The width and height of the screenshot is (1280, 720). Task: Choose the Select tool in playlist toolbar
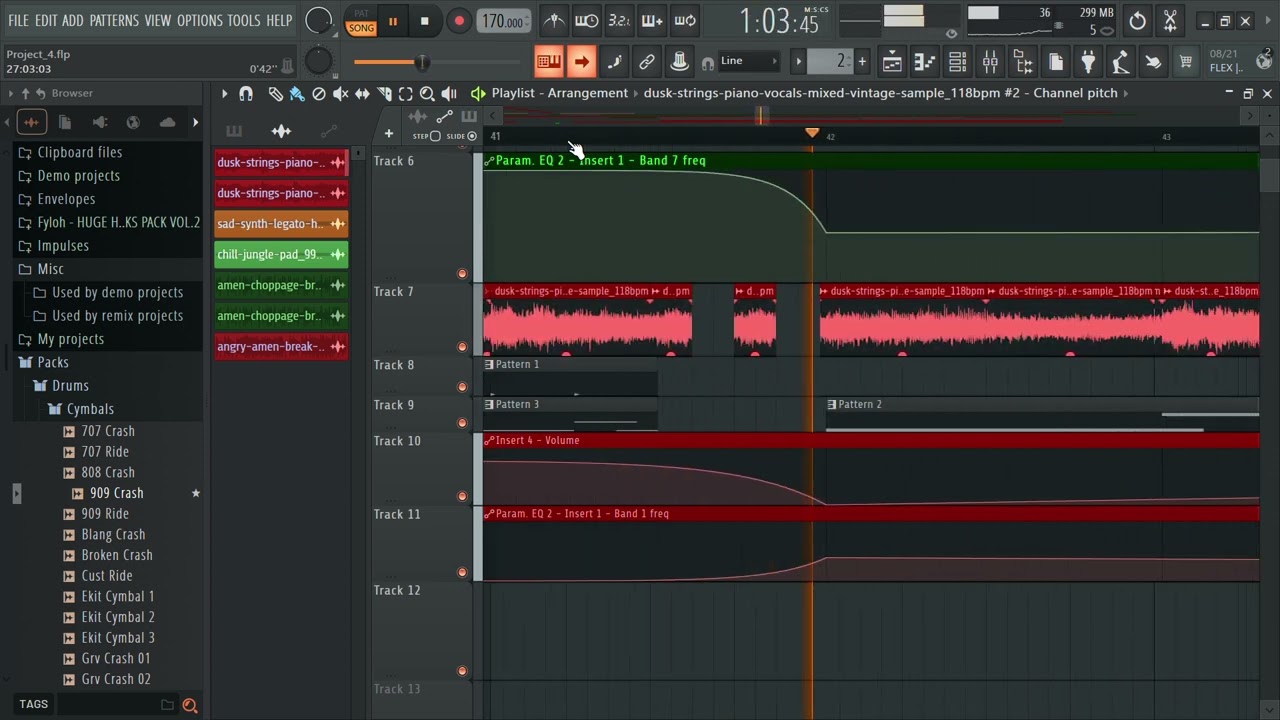(405, 93)
